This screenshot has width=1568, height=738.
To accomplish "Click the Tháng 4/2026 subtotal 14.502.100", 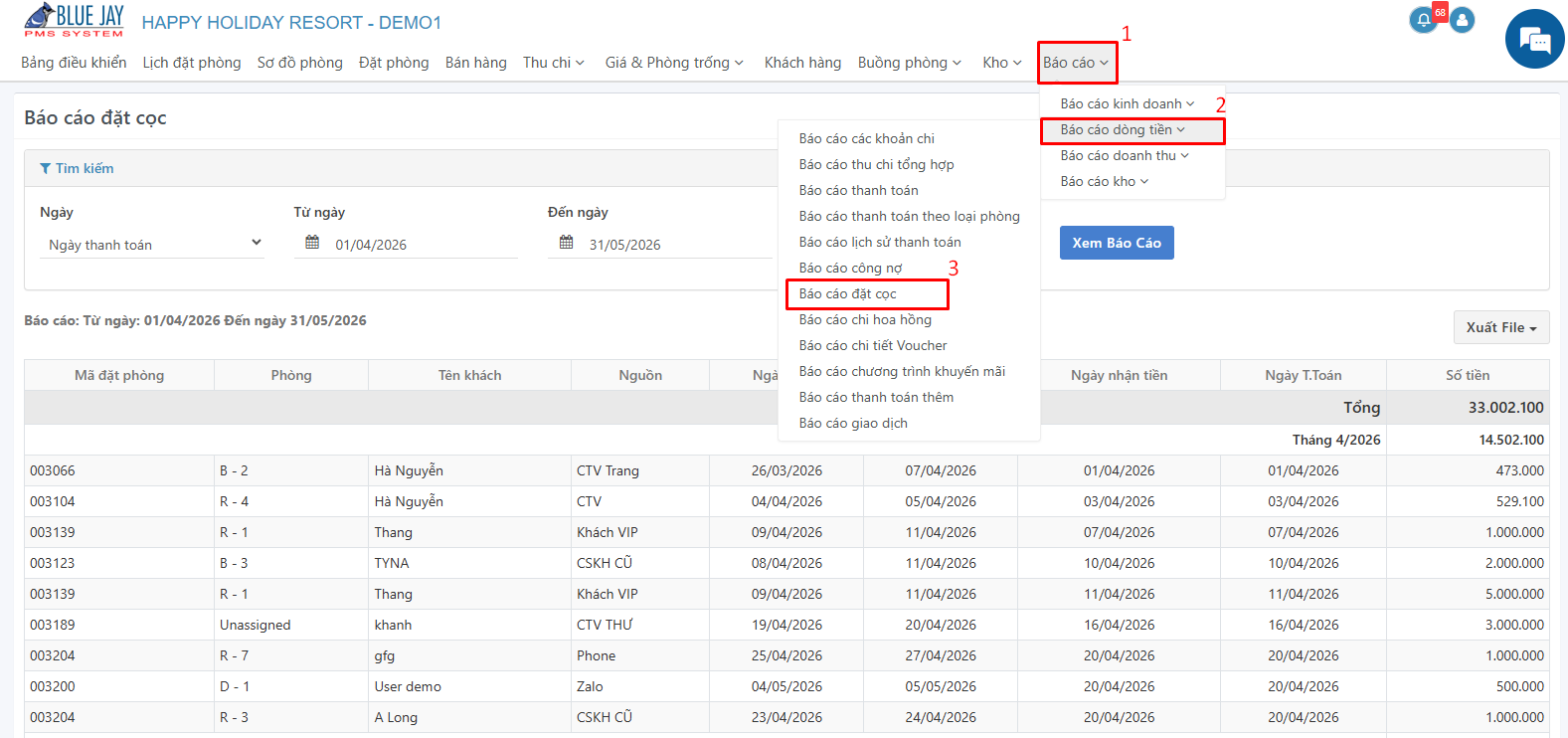I will click(1511, 440).
